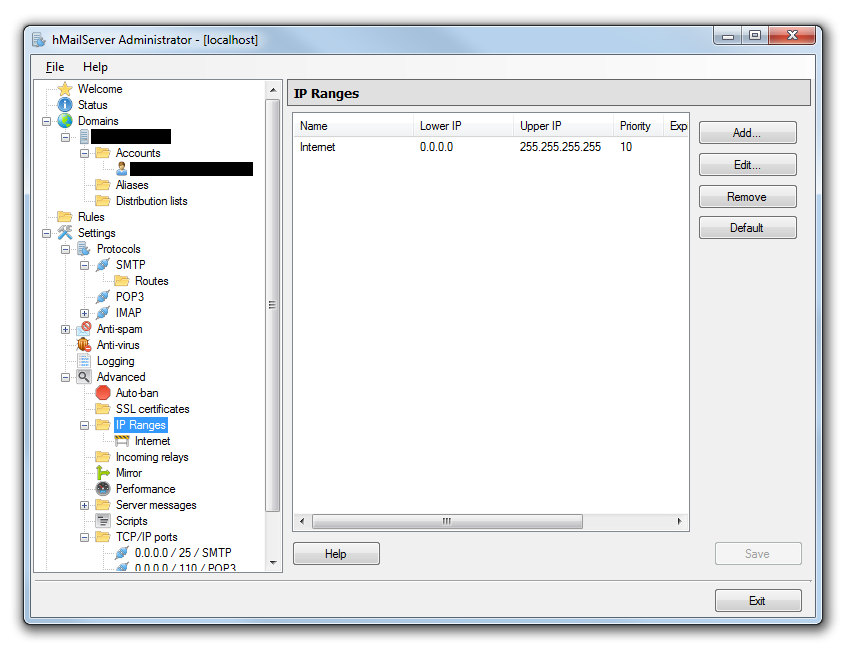This screenshot has width=847, height=651.
Task: Select the Internet row in IP list
Action: pos(318,147)
